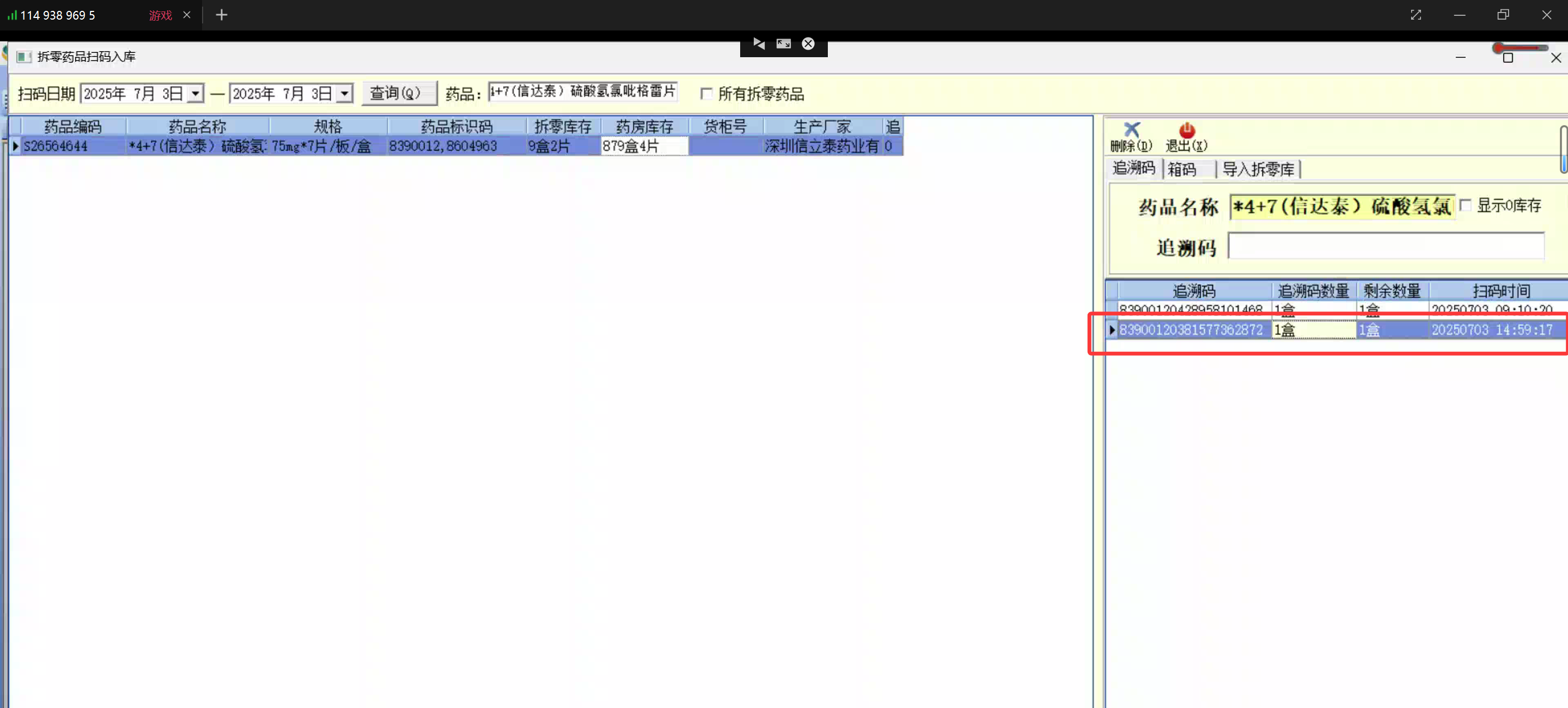Click the fit-screen icon in remote toolbar
The image size is (1568, 708).
click(x=783, y=44)
